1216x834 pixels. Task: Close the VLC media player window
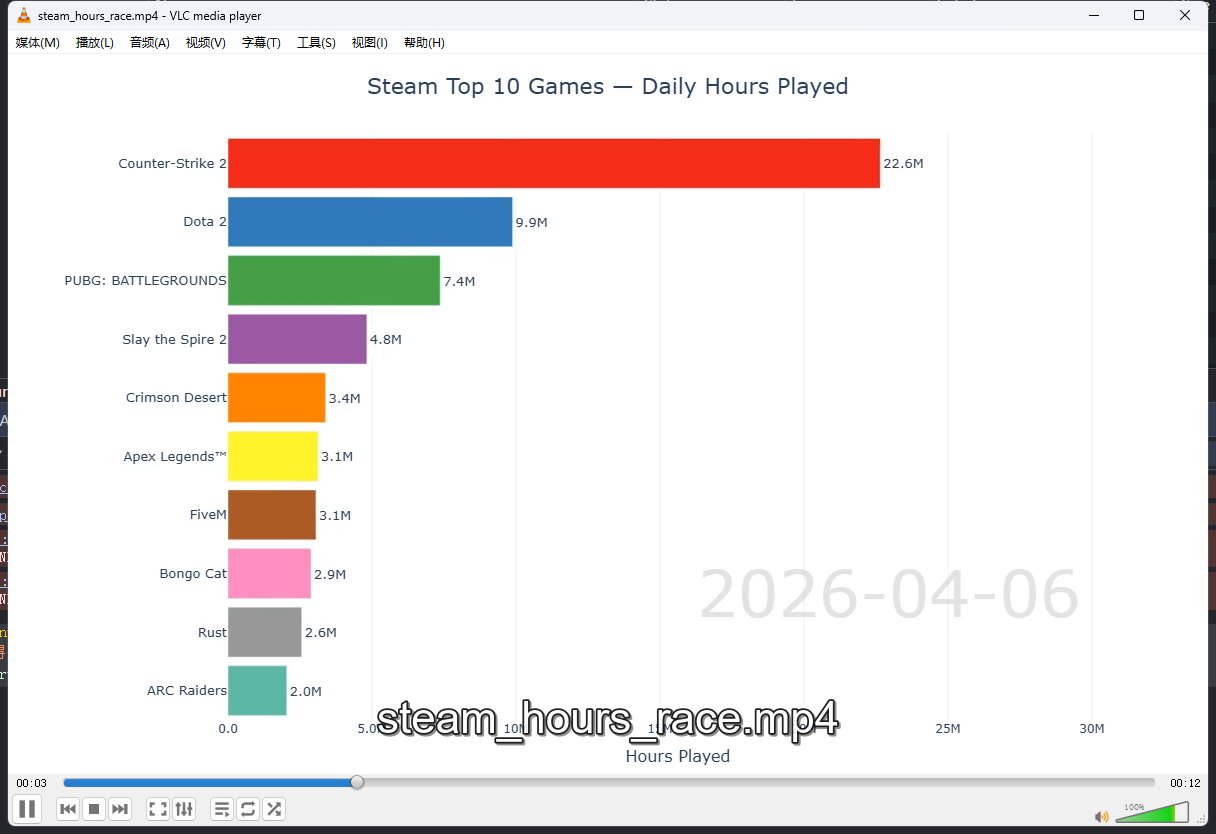pos(1185,15)
